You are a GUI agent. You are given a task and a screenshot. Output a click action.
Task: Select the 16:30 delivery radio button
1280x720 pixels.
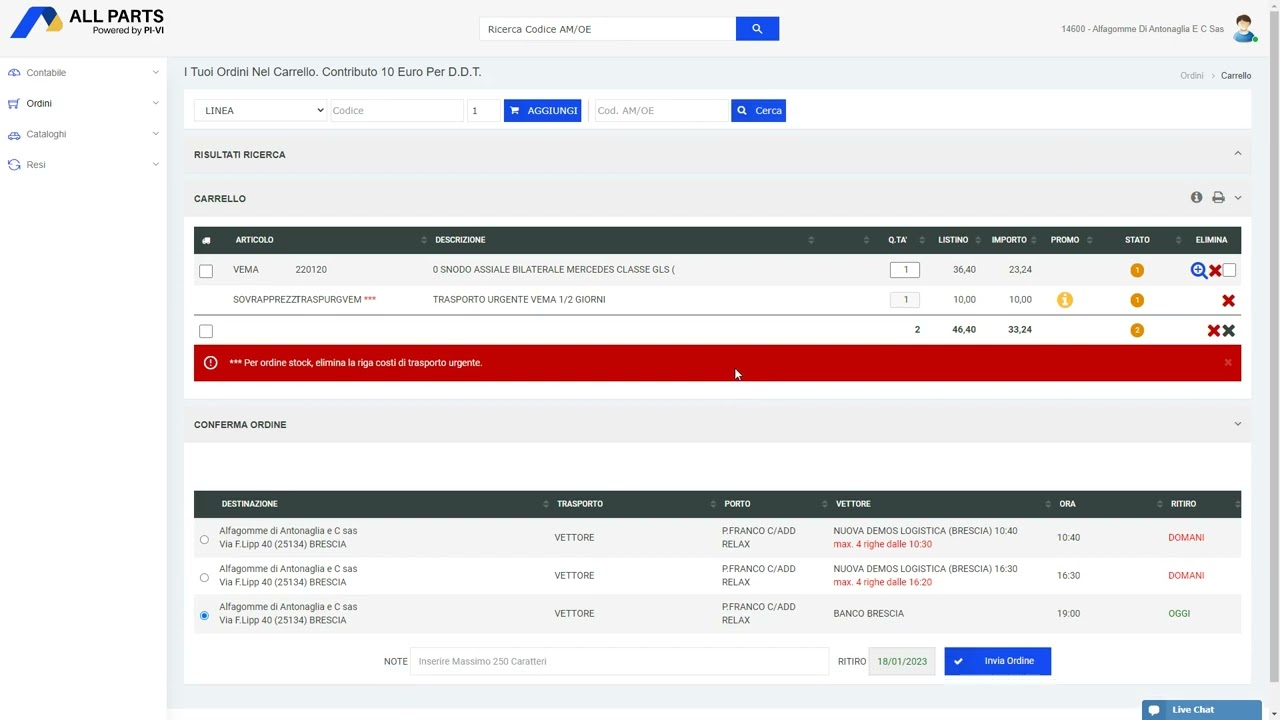click(204, 577)
